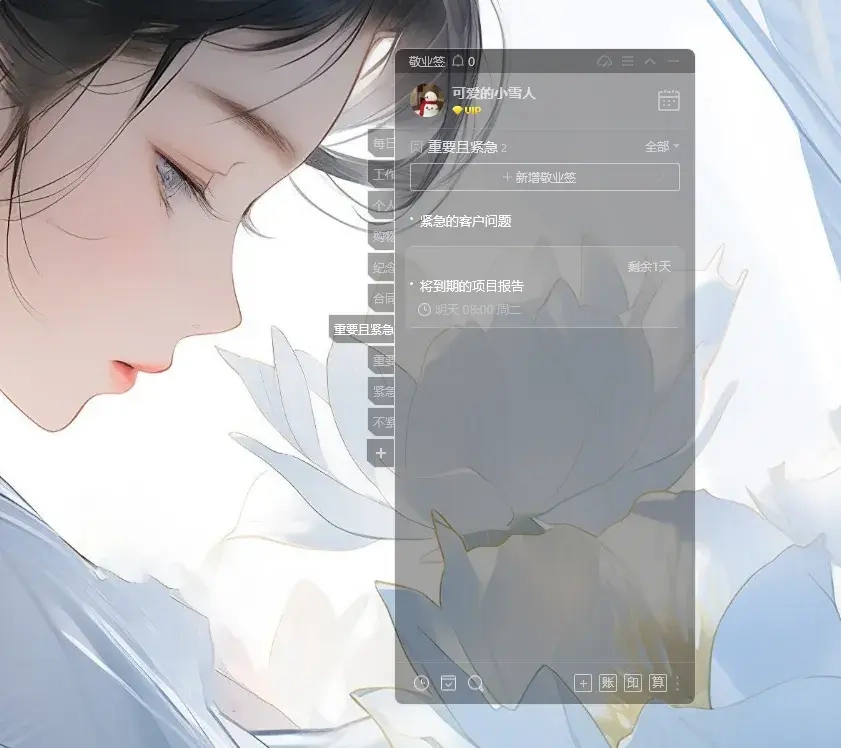Viewport: 841px width, 748px height.
Task: Click the 新增敬业签 input field
Action: (544, 177)
